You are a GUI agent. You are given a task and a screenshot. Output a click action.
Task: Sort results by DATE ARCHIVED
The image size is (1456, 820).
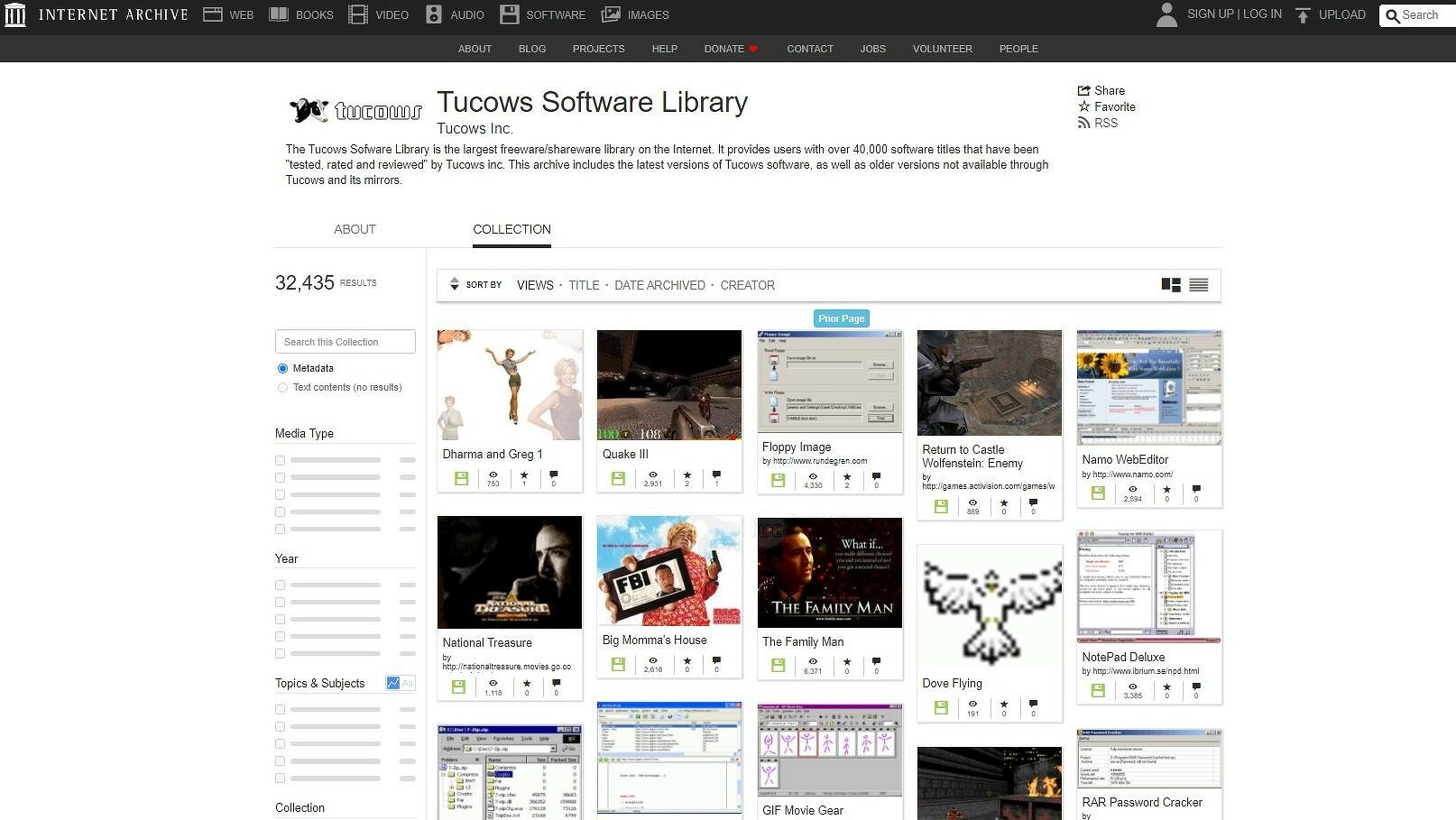pos(659,285)
